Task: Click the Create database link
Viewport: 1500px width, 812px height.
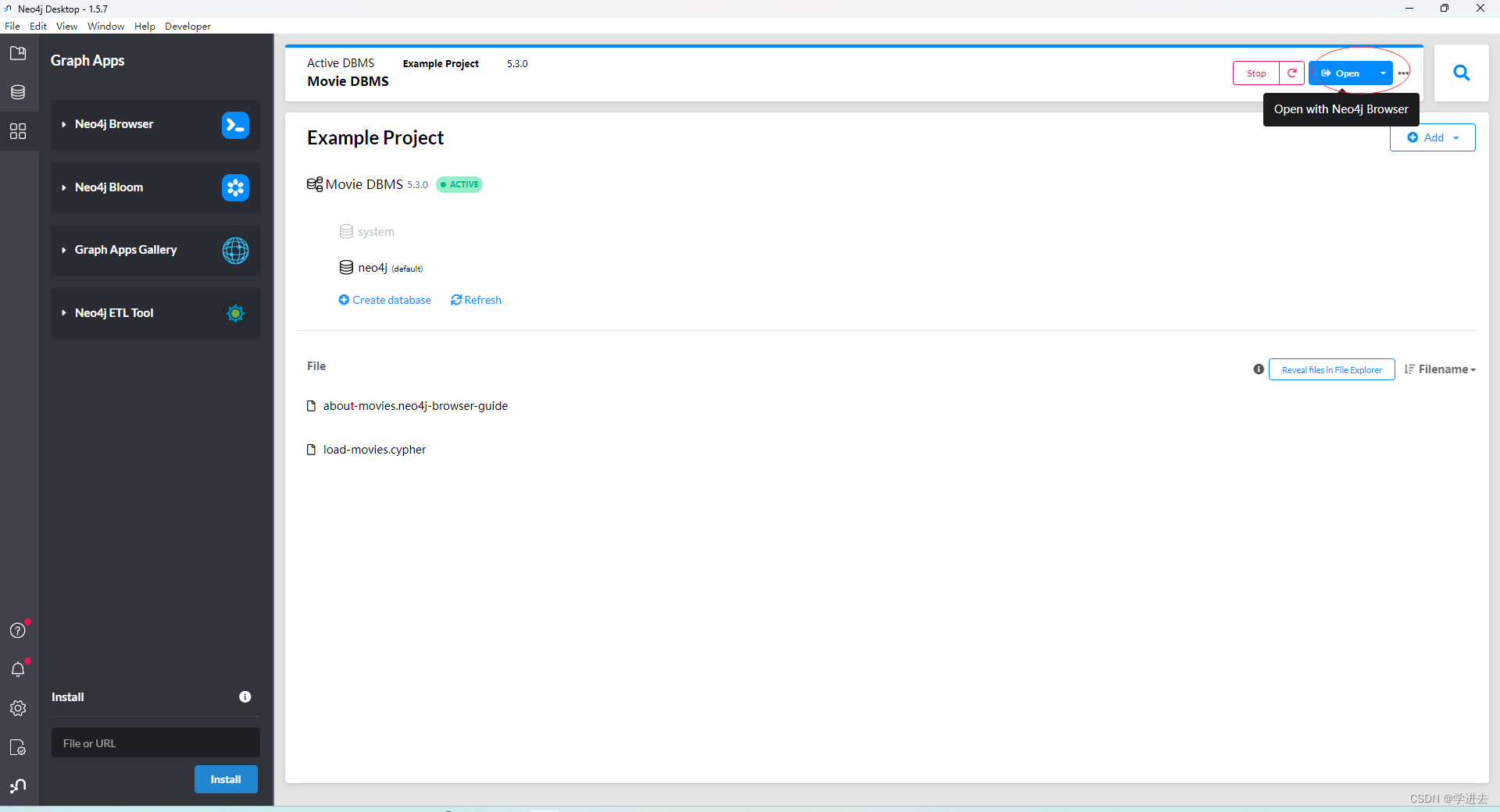Action: 384,300
